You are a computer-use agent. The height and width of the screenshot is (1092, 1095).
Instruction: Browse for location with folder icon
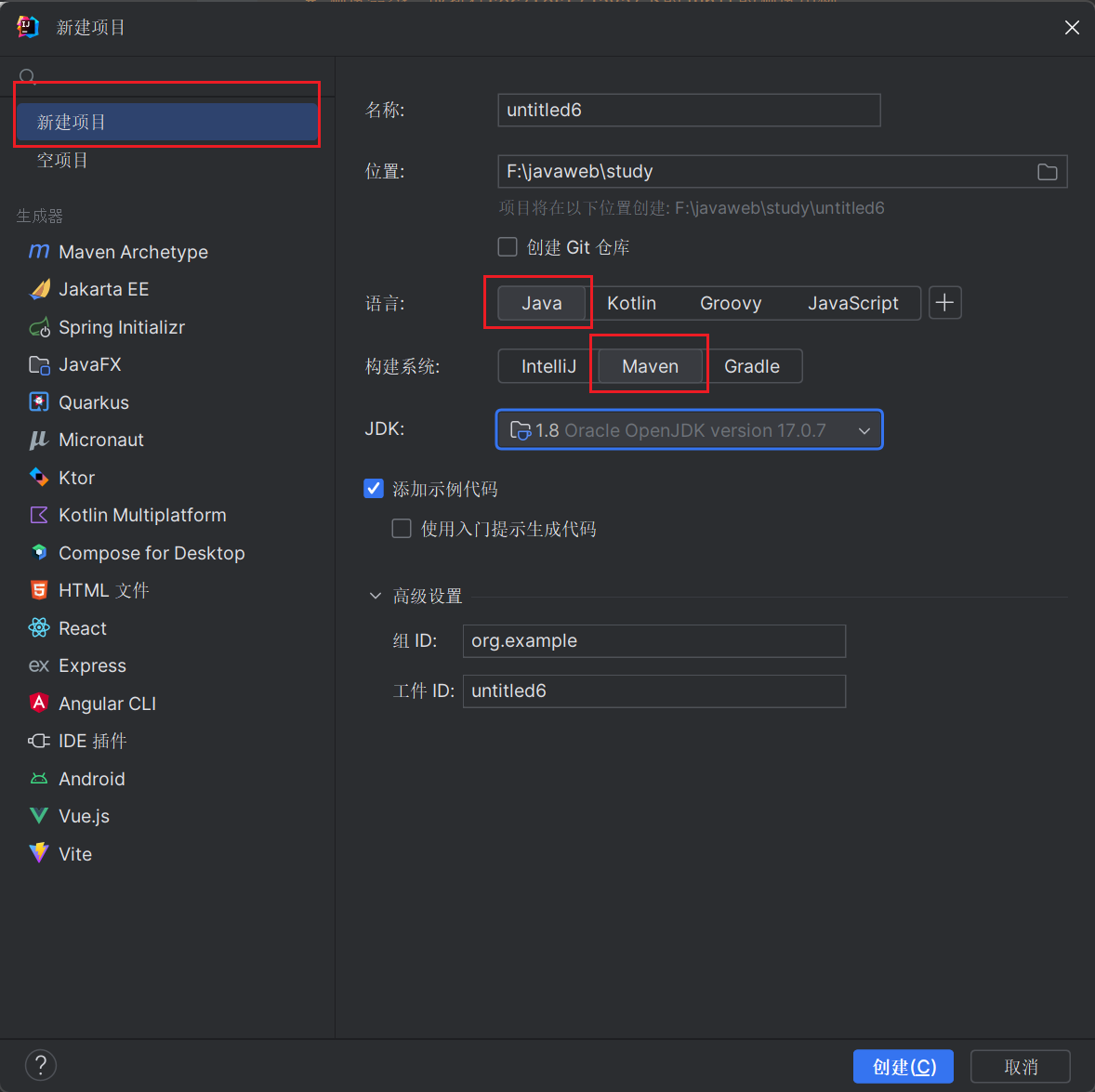(x=1047, y=172)
